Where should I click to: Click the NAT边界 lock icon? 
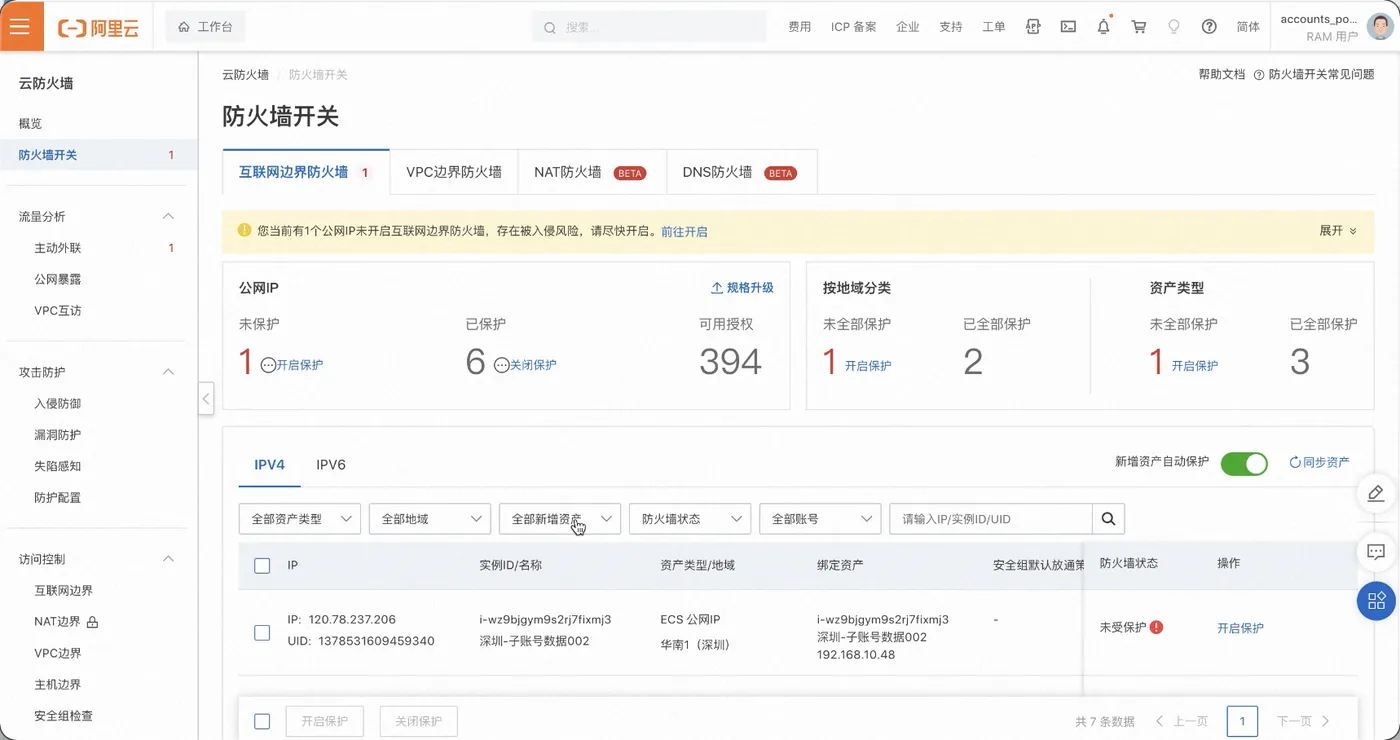tap(93, 622)
